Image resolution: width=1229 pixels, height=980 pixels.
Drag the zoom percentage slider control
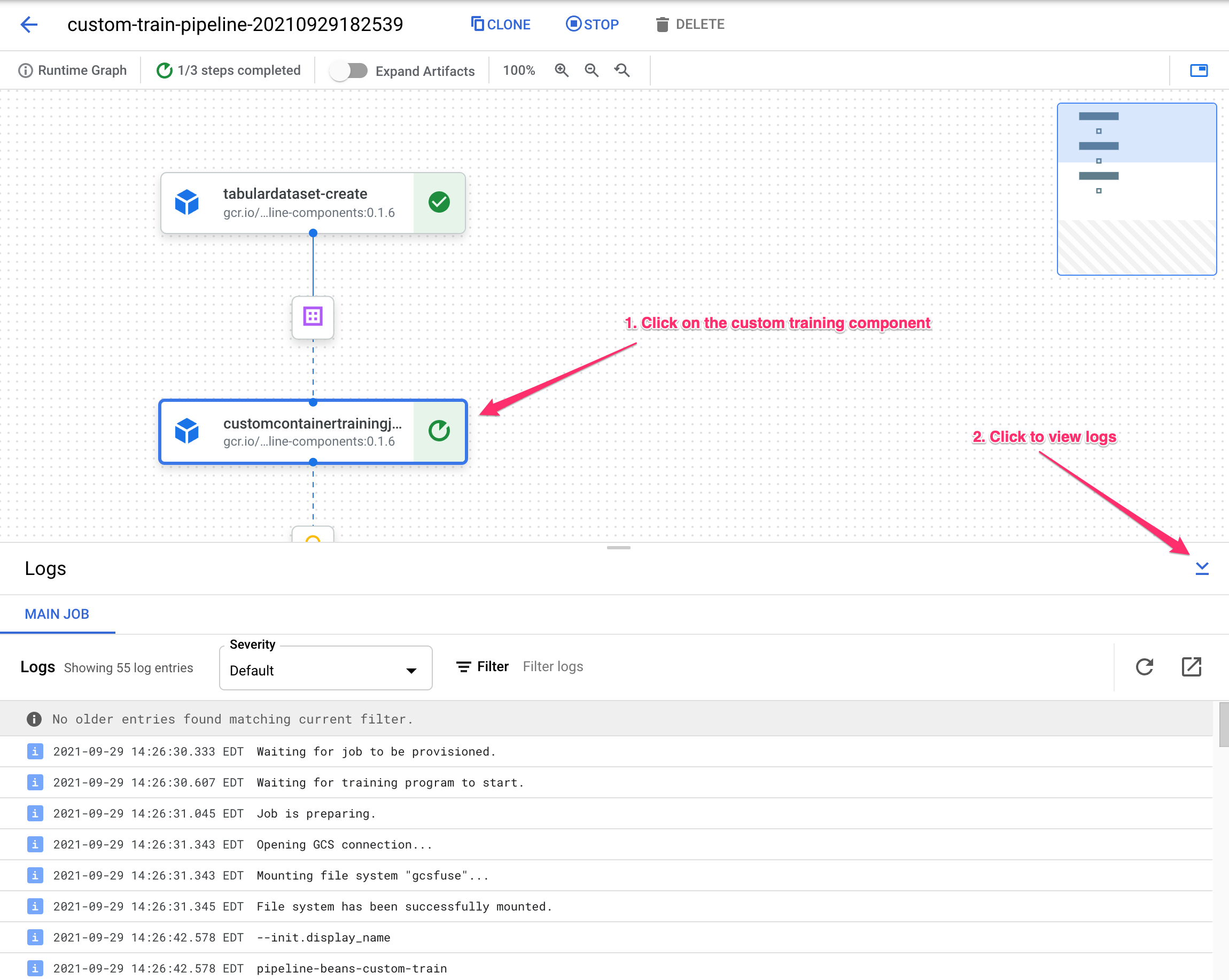pos(517,69)
